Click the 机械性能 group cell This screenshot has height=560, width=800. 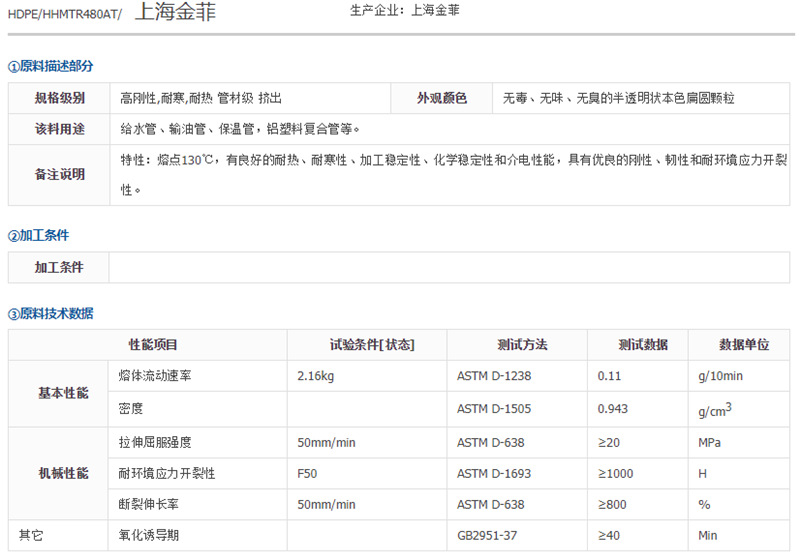coord(58,473)
